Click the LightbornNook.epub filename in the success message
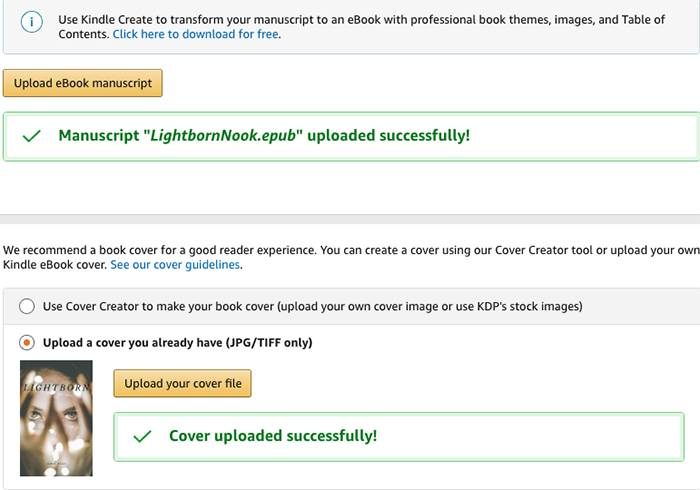The height and width of the screenshot is (490, 700). (x=223, y=136)
